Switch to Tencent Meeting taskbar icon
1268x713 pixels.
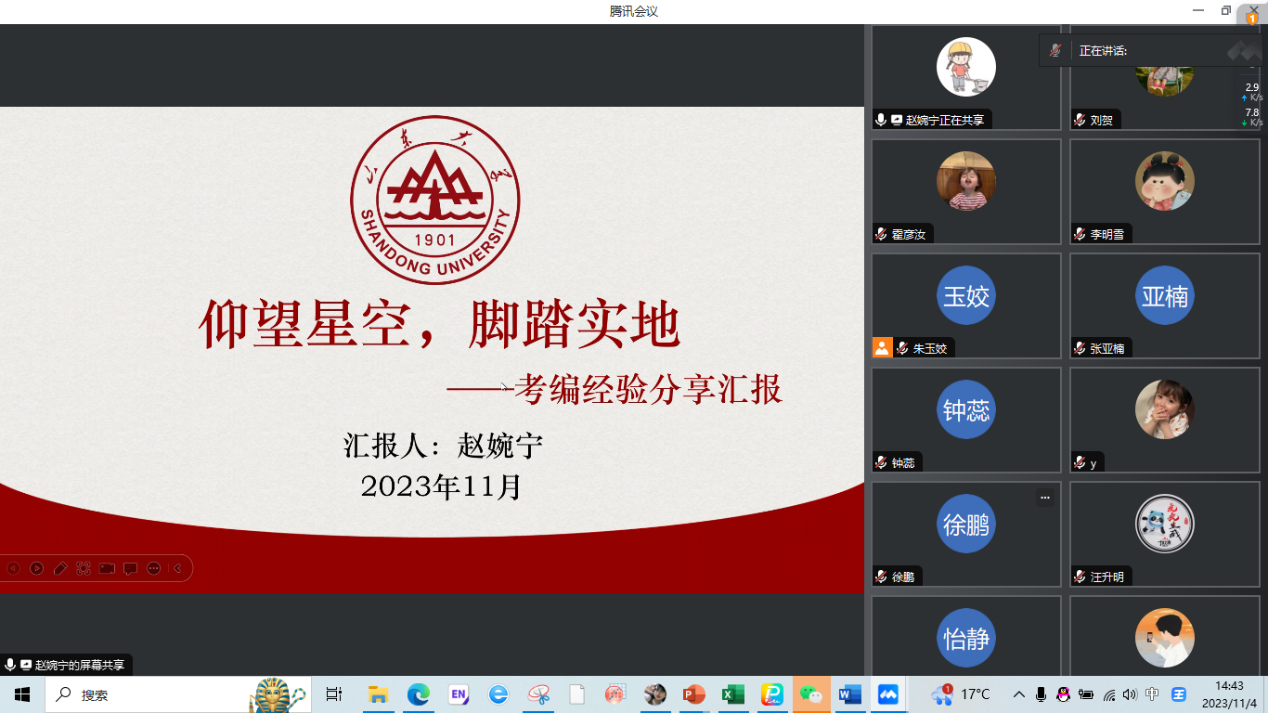888,694
